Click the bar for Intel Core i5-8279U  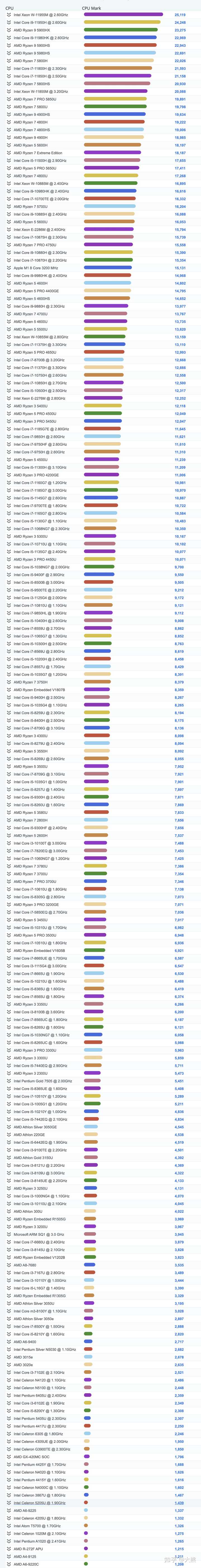coord(96,744)
